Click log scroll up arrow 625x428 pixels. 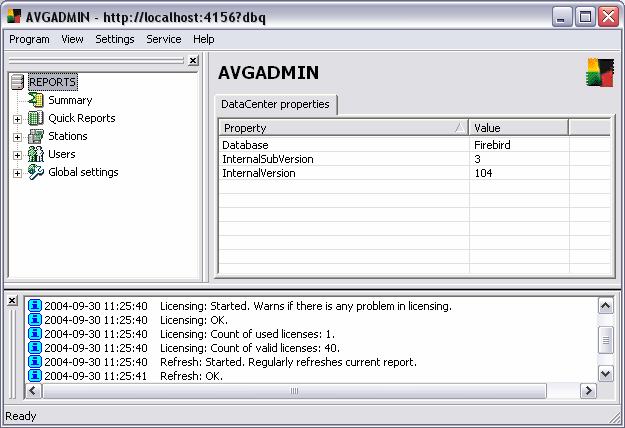[605, 306]
